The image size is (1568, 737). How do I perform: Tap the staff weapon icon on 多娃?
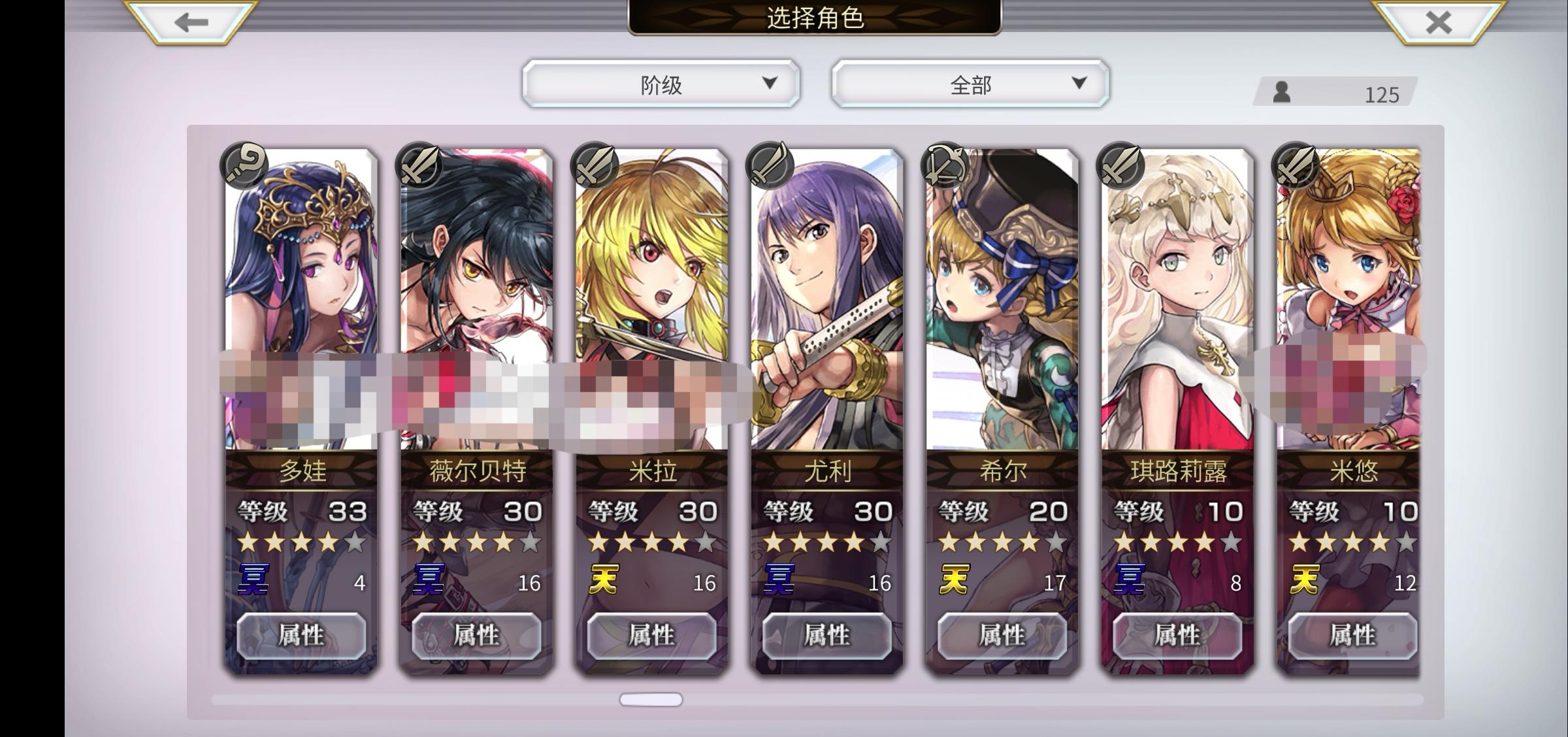(x=245, y=165)
